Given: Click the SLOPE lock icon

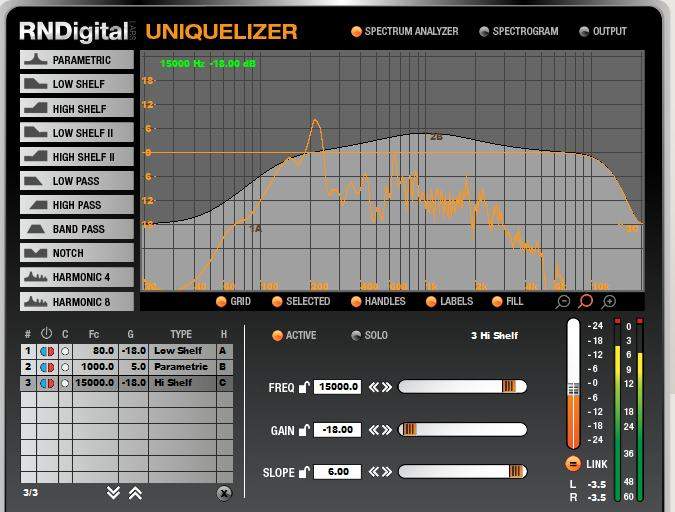Looking at the screenshot, I should [304, 472].
